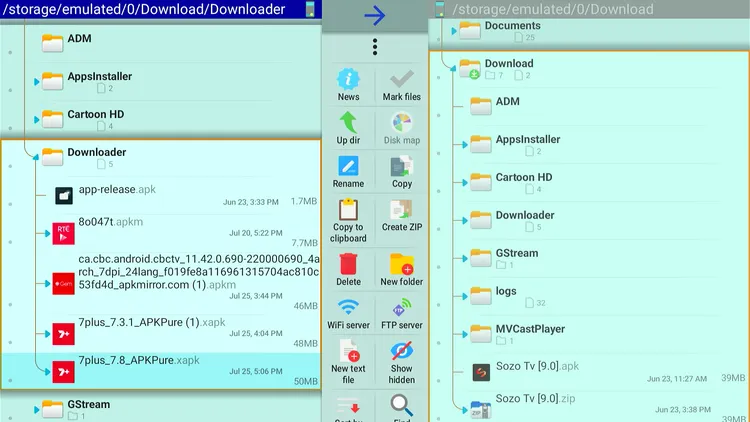Screen dimensions: 750x422
Task: Click the Rename pencil icon
Action: pos(348,166)
